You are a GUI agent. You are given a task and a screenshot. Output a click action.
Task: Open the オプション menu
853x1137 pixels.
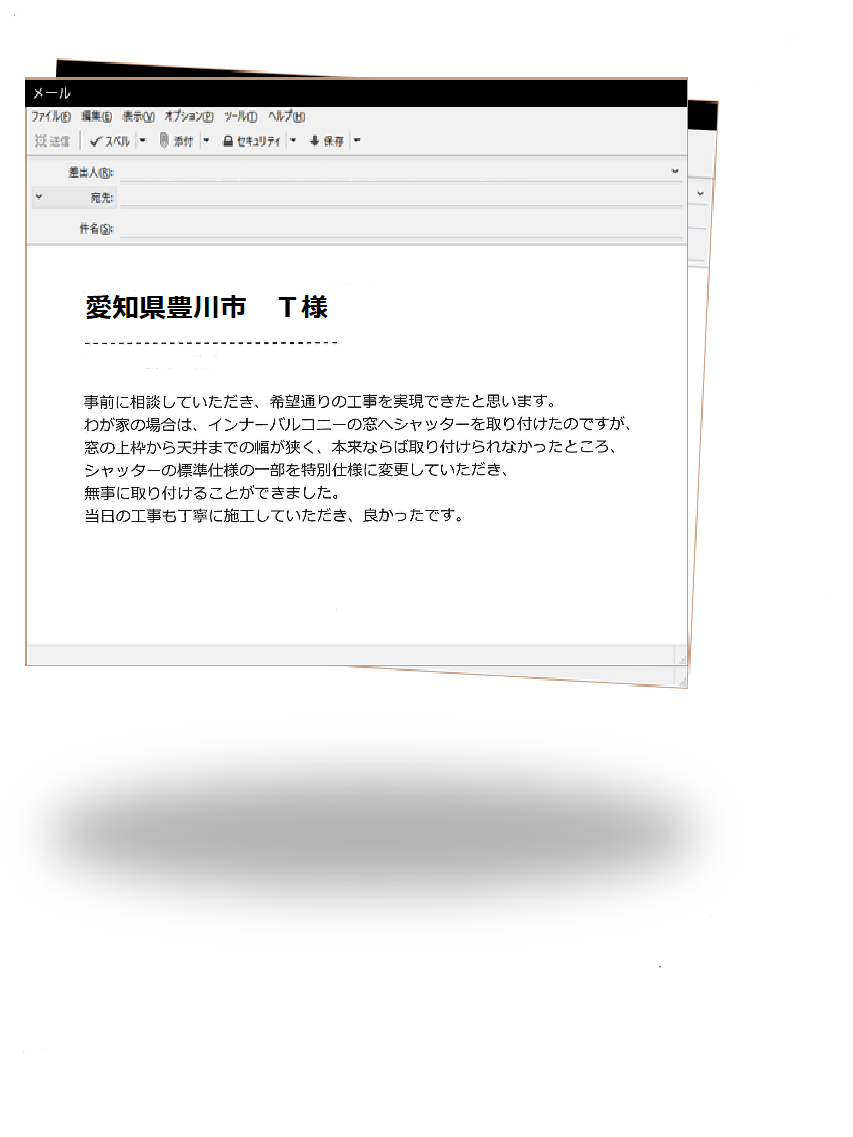[x=187, y=115]
